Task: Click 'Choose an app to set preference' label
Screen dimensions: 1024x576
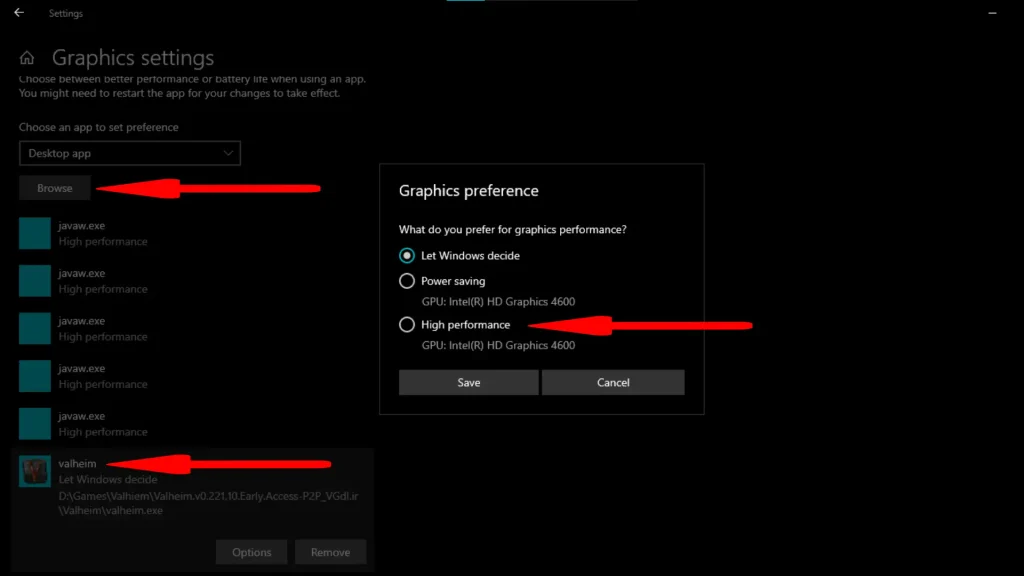Action: [99, 127]
